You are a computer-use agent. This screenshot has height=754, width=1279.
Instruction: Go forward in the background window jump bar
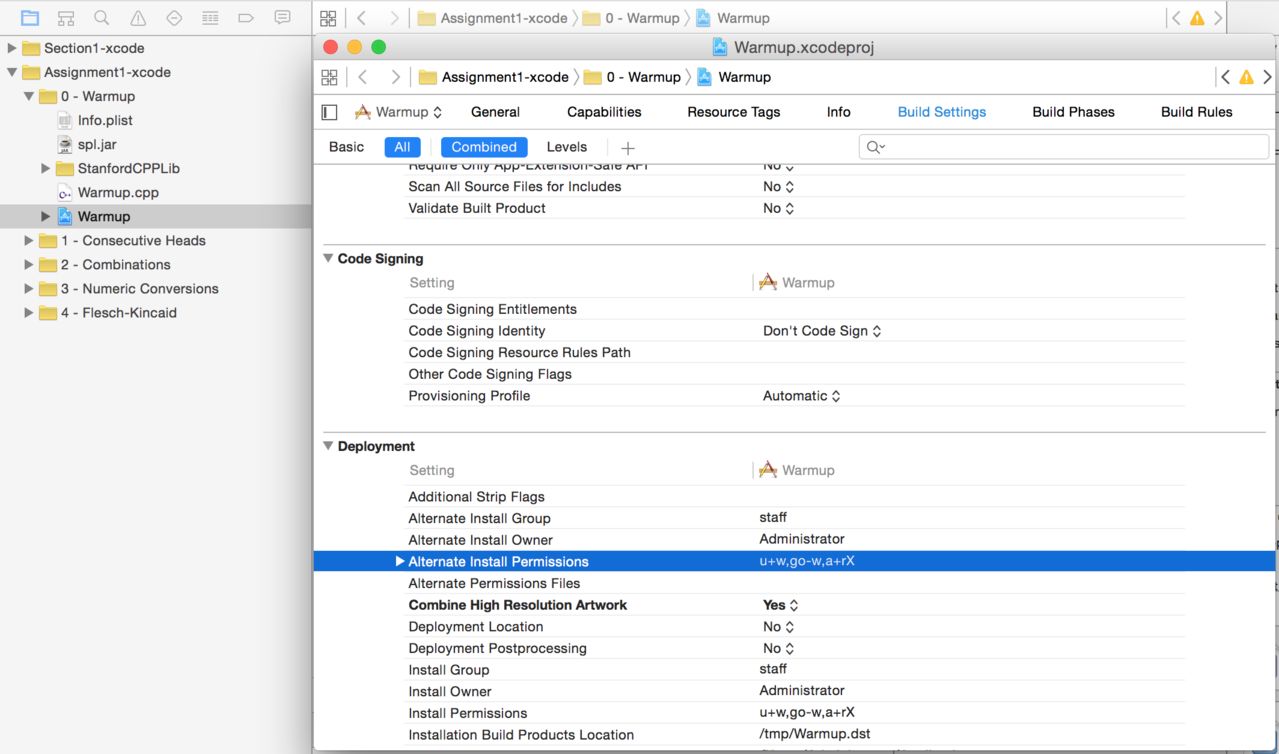coord(394,18)
